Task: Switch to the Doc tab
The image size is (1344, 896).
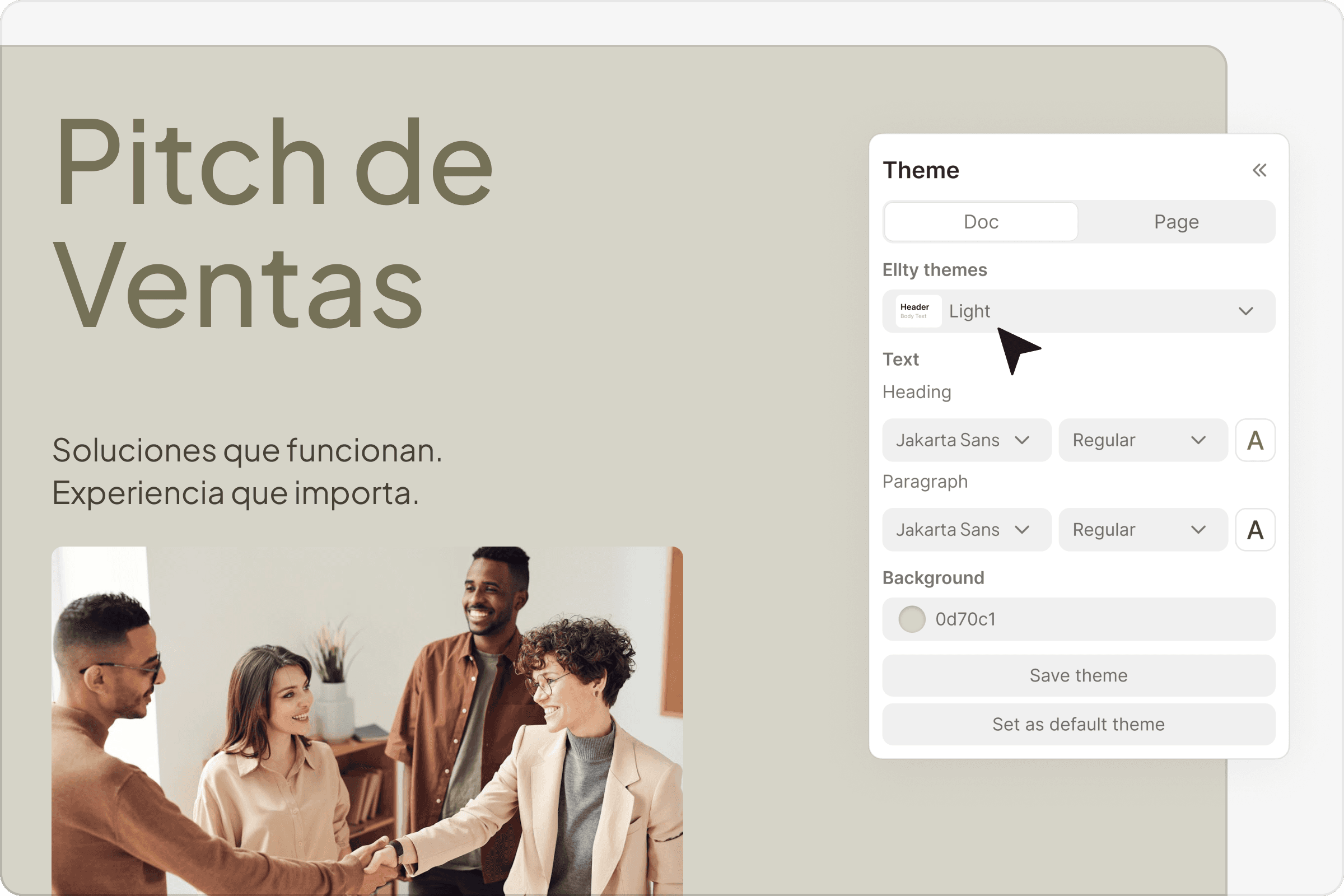Action: [981, 222]
